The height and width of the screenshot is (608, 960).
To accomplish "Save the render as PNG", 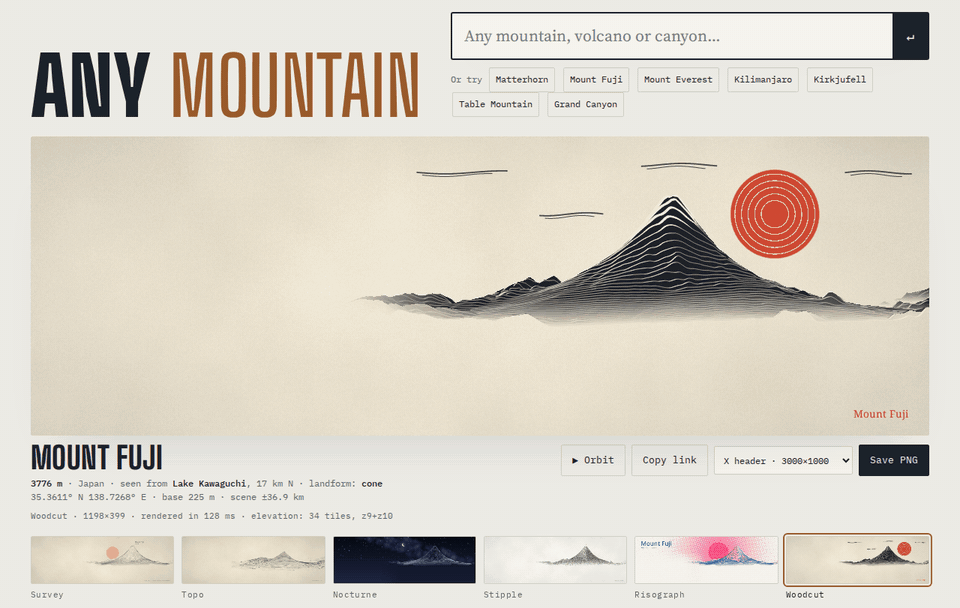I will click(x=893, y=460).
